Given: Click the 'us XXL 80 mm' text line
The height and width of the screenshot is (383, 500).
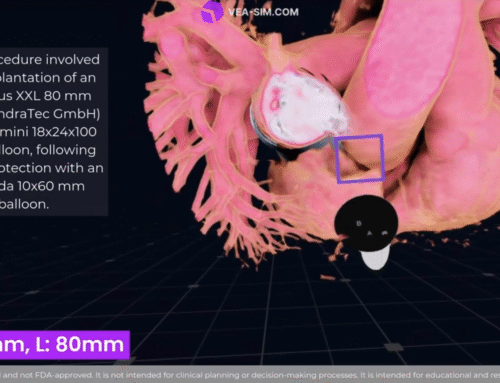Looking at the screenshot, I should (46, 96).
